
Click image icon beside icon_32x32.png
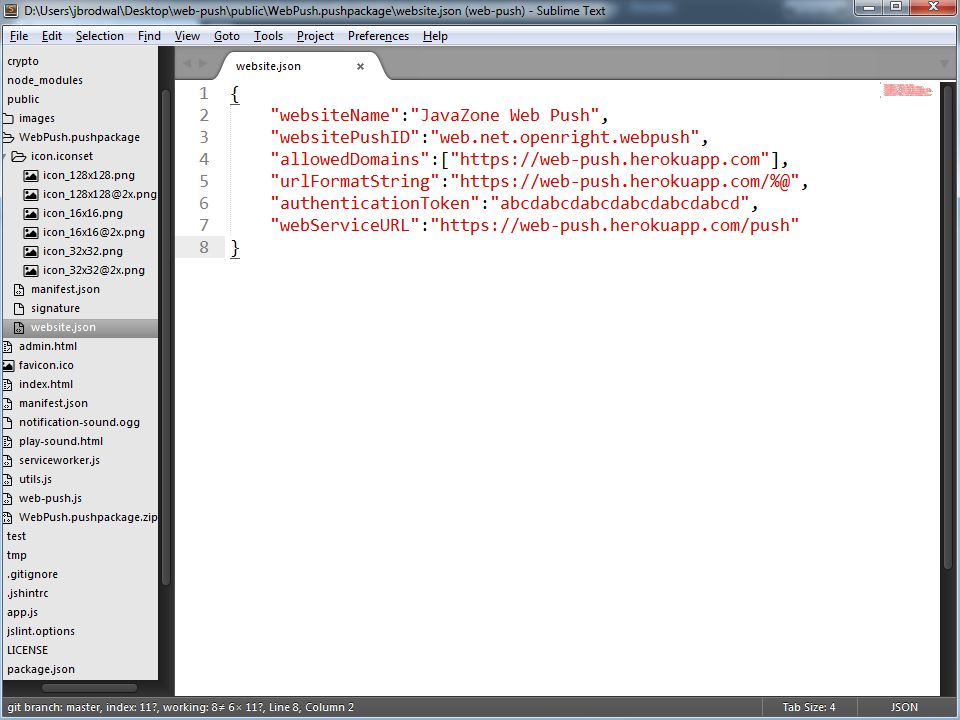tap(31, 252)
